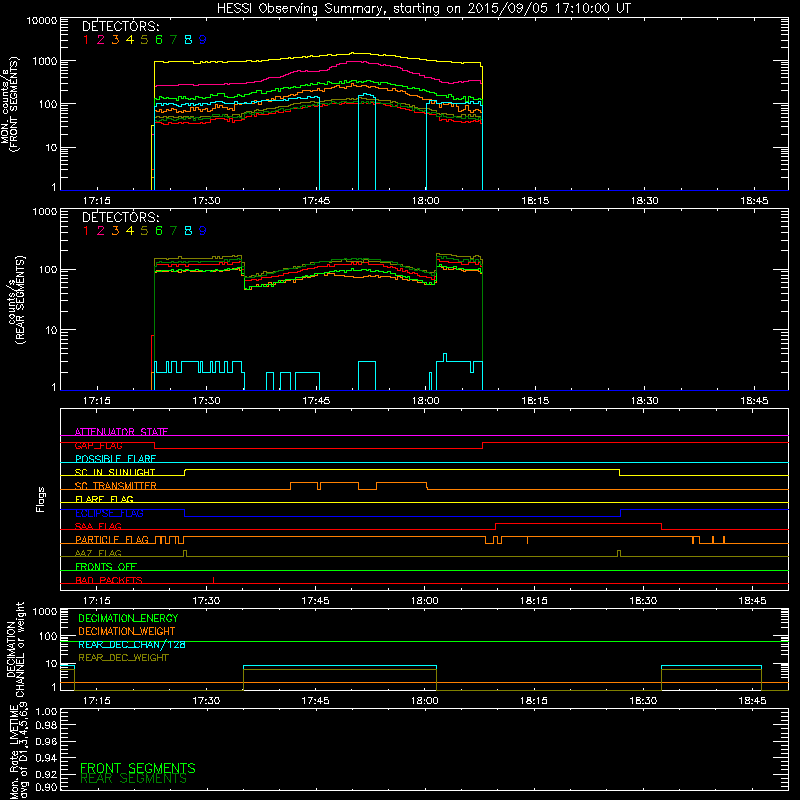The image size is (800, 800).
Task: Click the SC_IN_SUNLIGHT flag label
Action: [x=115, y=472]
